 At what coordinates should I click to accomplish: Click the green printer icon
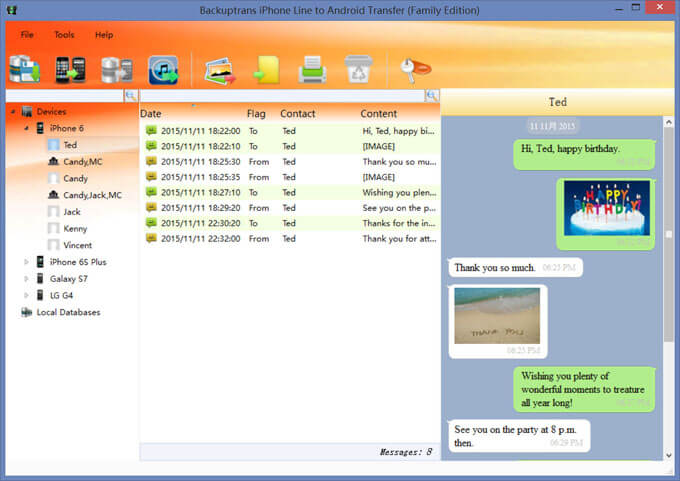[312, 69]
